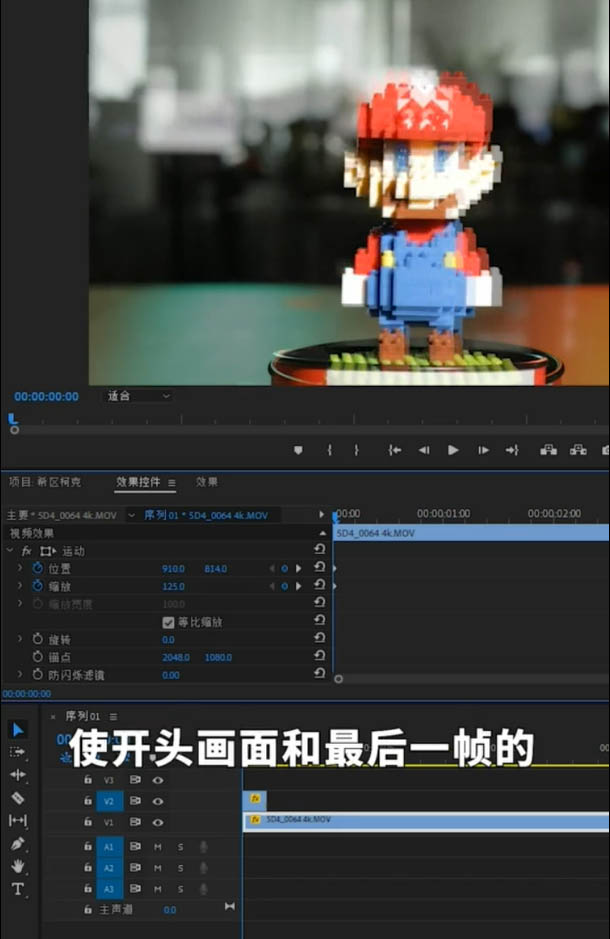This screenshot has height=939, width=610.
Task: Edit 缩放 value 125.0
Action: 174,586
